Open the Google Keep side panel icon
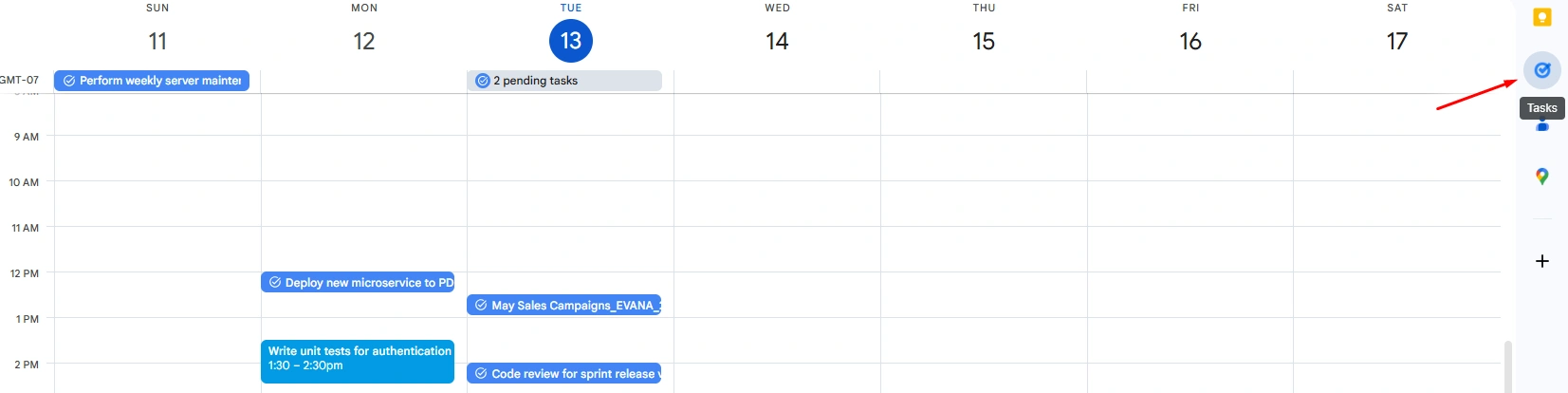 (1541, 17)
